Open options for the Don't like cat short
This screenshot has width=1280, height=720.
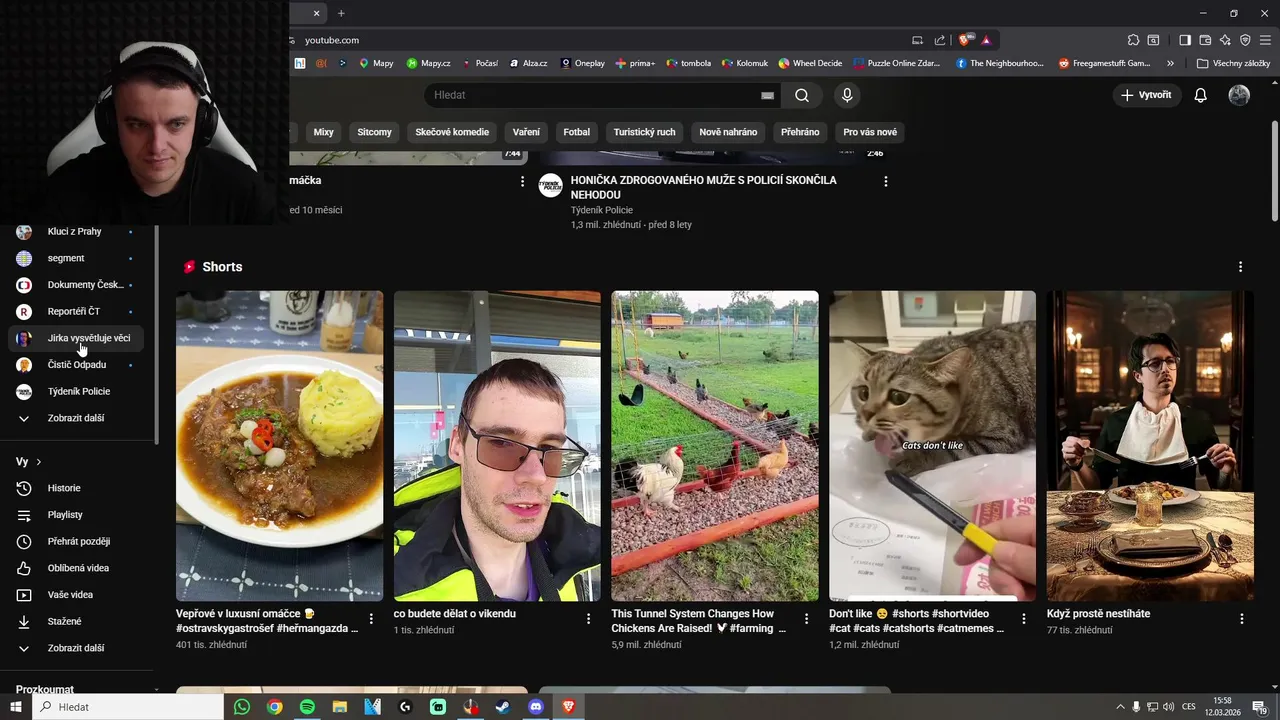pos(1023,619)
